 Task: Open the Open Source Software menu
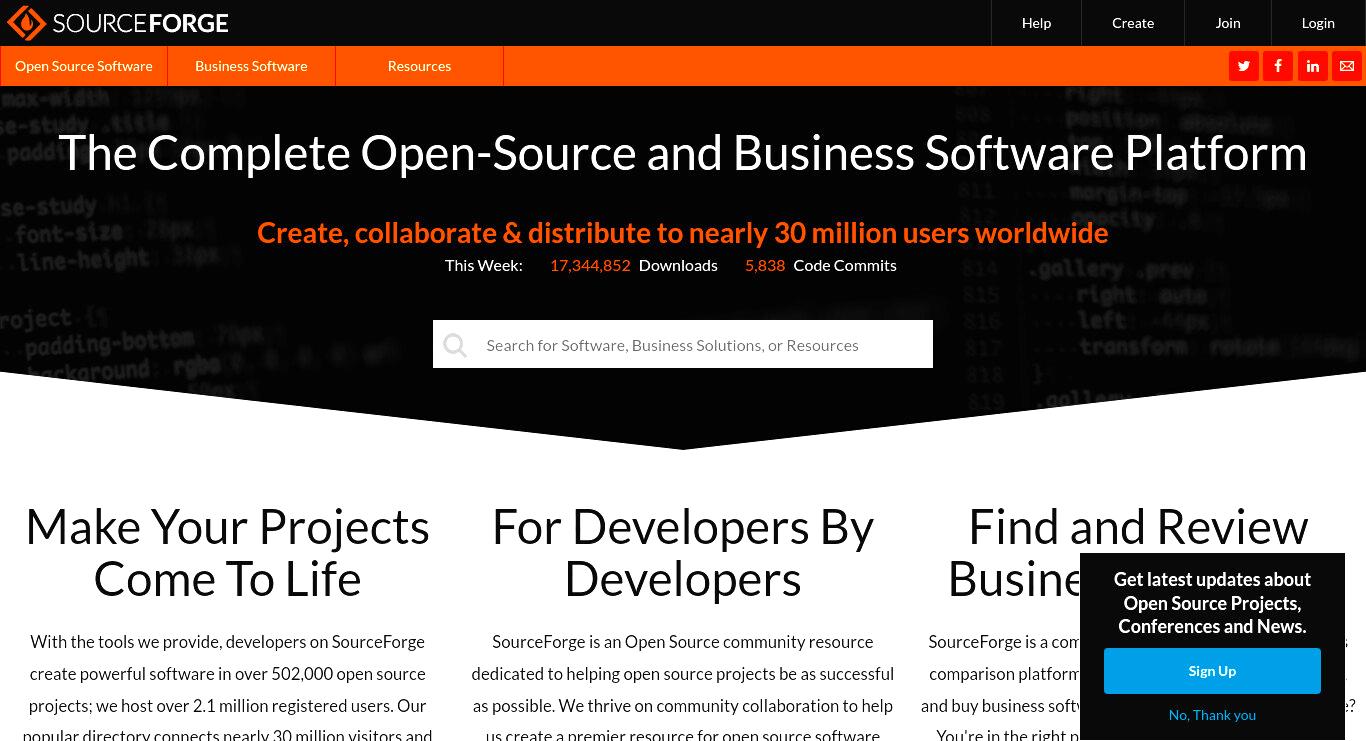tap(84, 66)
